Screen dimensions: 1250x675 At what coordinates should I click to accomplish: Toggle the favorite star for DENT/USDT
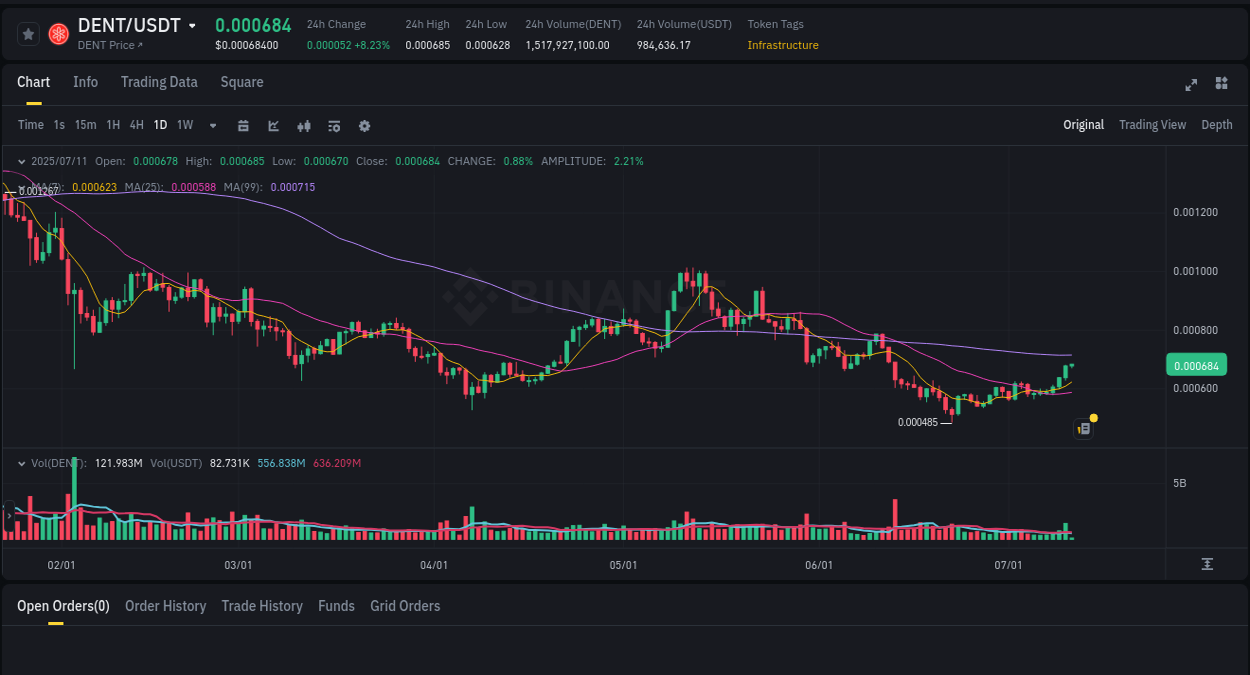pos(27,33)
